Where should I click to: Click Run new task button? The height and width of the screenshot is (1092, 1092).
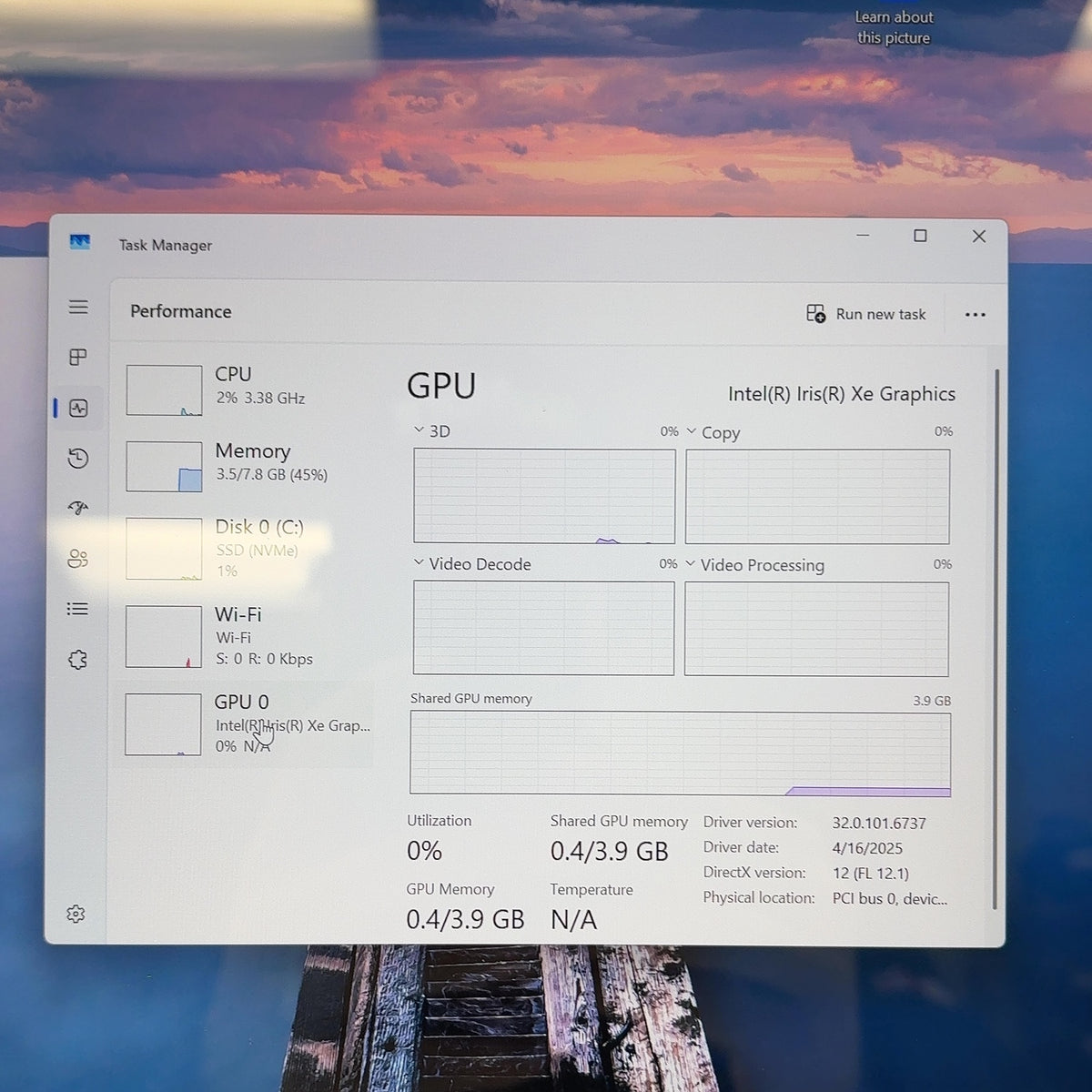click(866, 314)
